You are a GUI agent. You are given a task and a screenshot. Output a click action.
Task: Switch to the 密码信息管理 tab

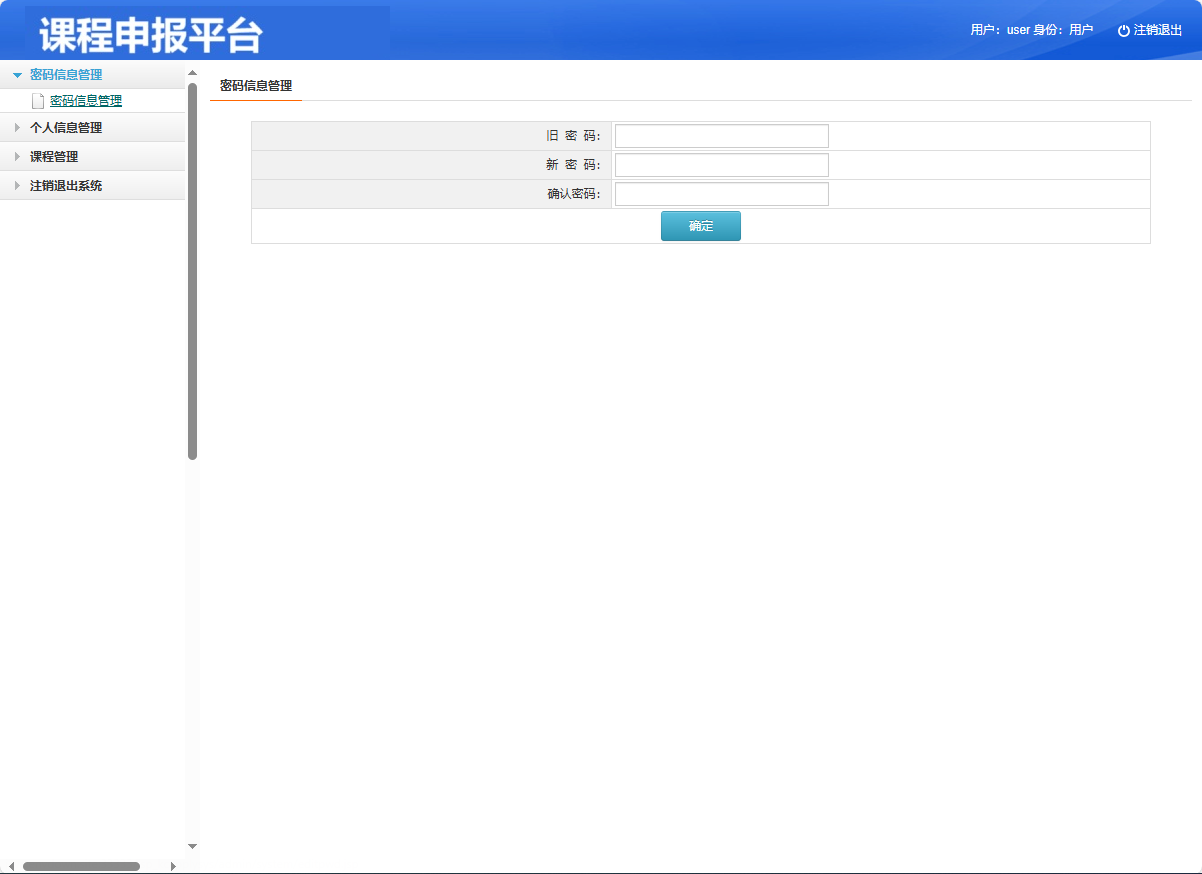tap(255, 85)
